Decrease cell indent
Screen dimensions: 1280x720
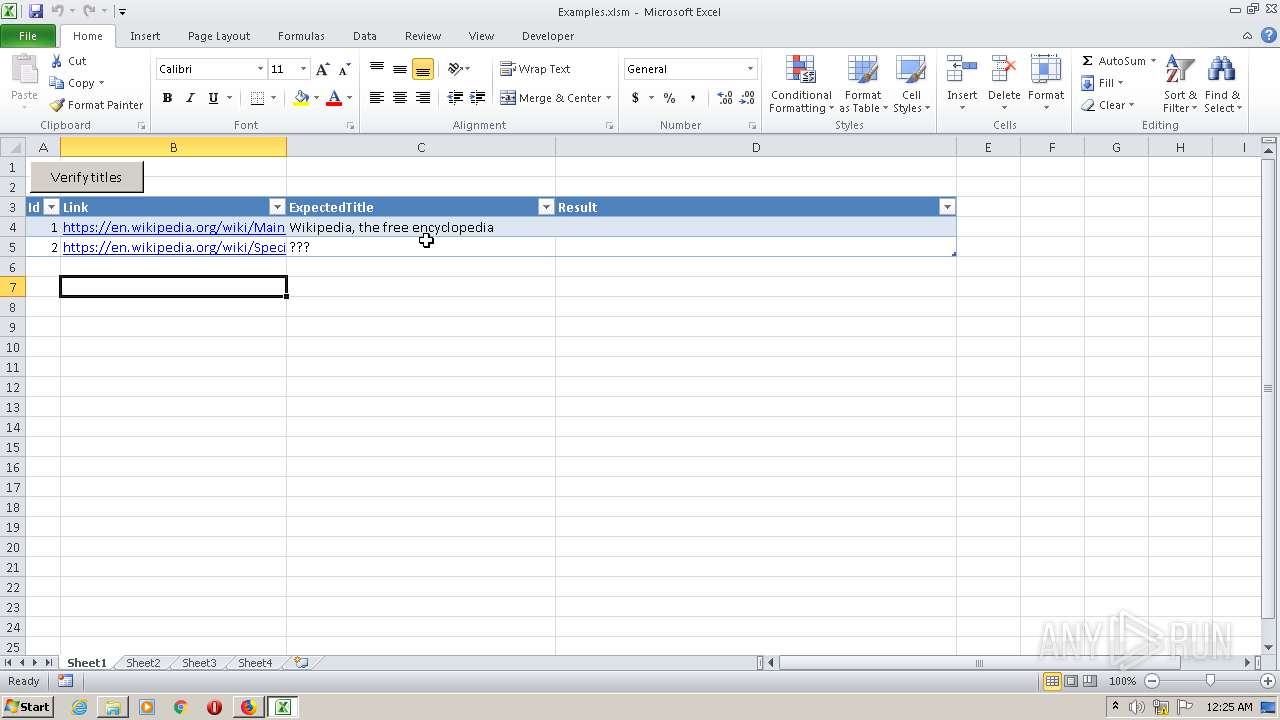pos(455,98)
